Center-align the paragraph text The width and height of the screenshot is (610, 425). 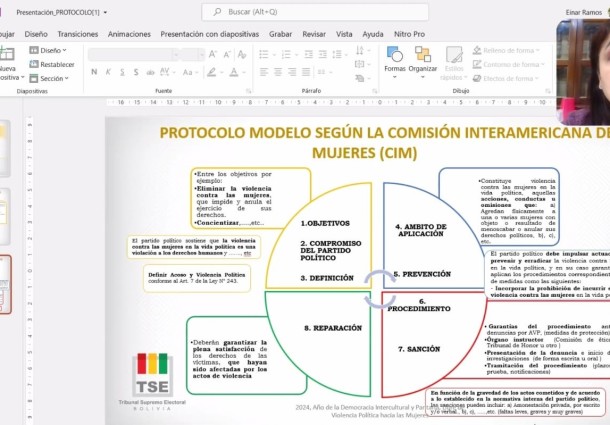pos(277,72)
